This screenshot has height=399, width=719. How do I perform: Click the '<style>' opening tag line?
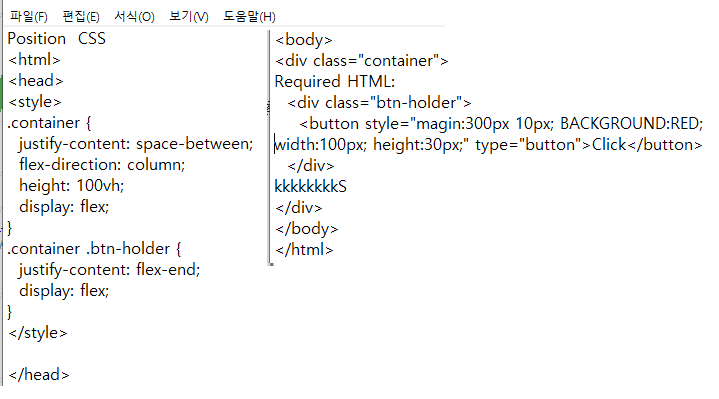35,102
